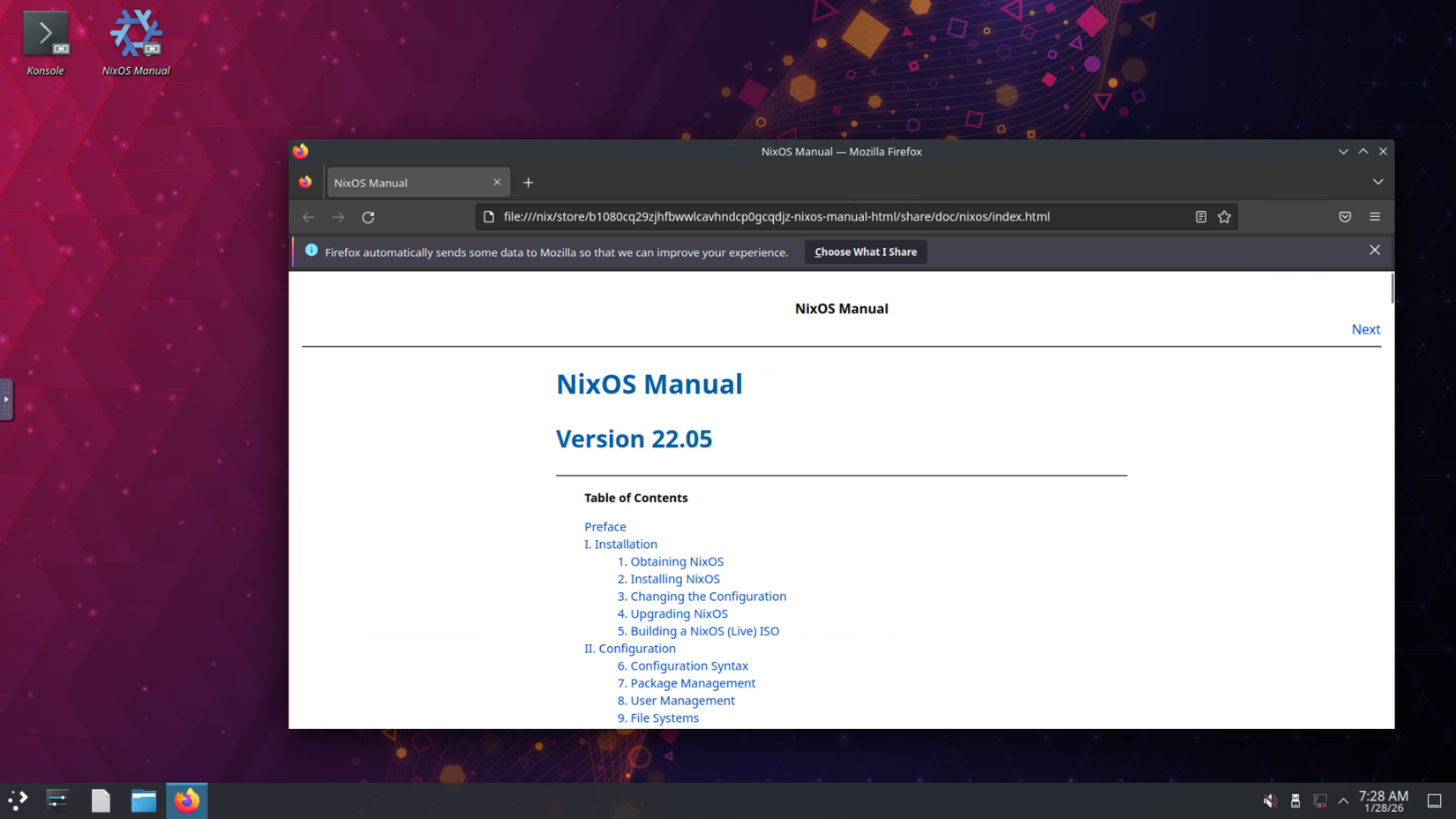Save the page to Pocket

1344,216
